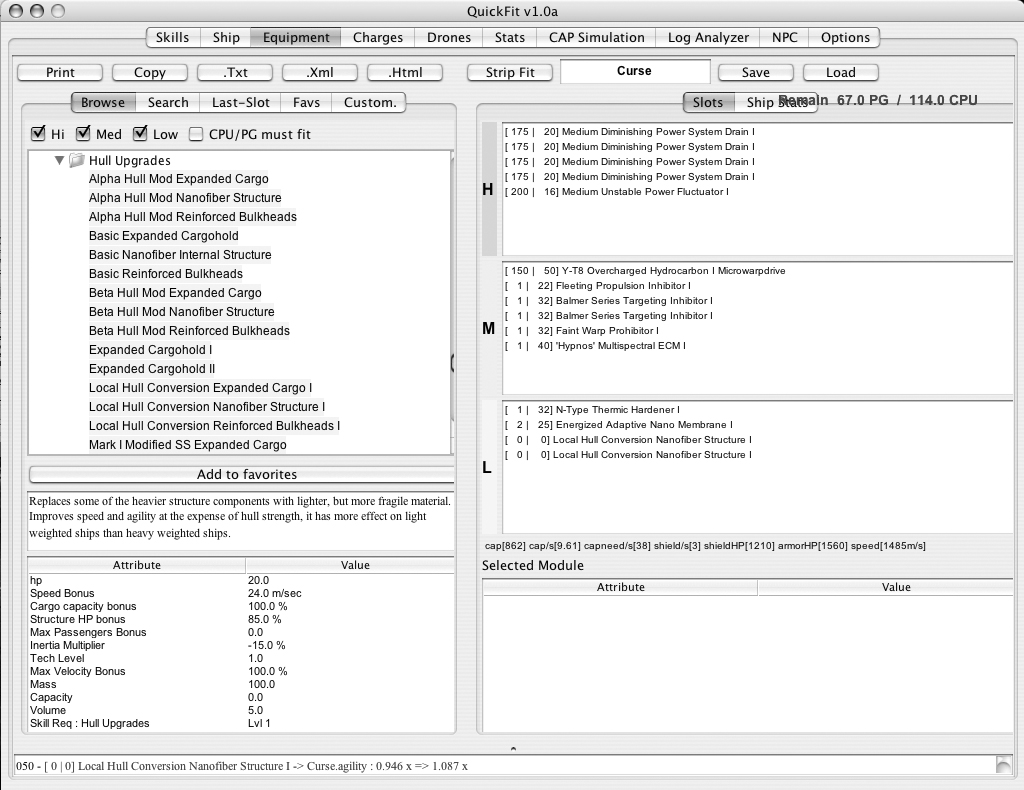Click the Load button
Viewport: 1024px width, 790px height.
[x=840, y=72]
